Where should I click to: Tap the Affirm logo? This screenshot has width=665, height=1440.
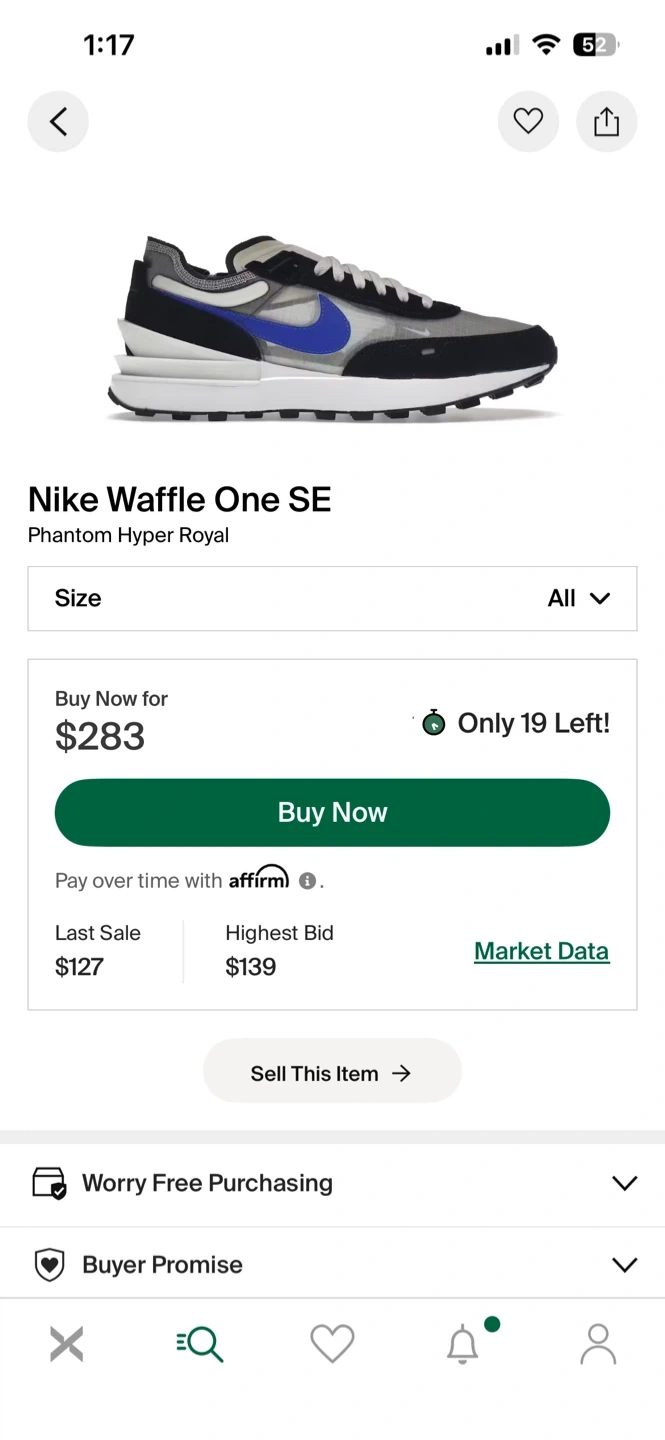(x=259, y=878)
